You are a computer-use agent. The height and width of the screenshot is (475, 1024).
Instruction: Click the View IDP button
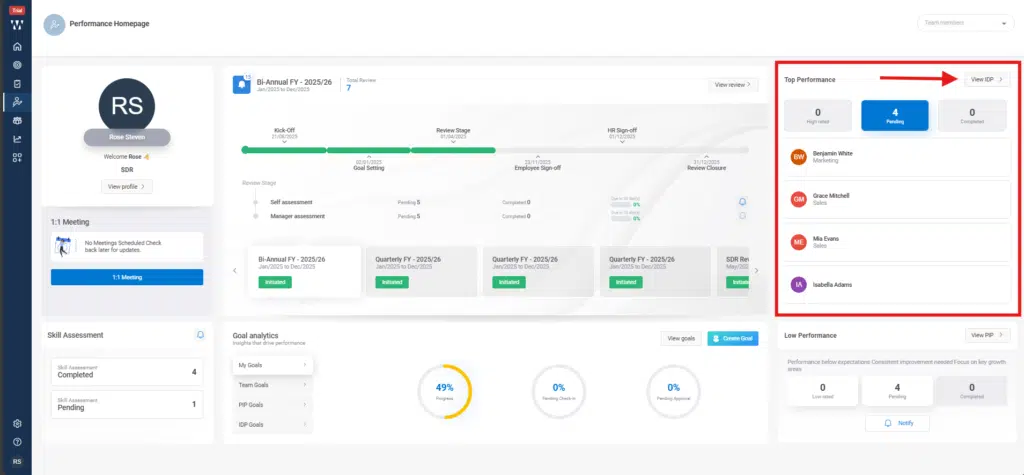coord(987,79)
